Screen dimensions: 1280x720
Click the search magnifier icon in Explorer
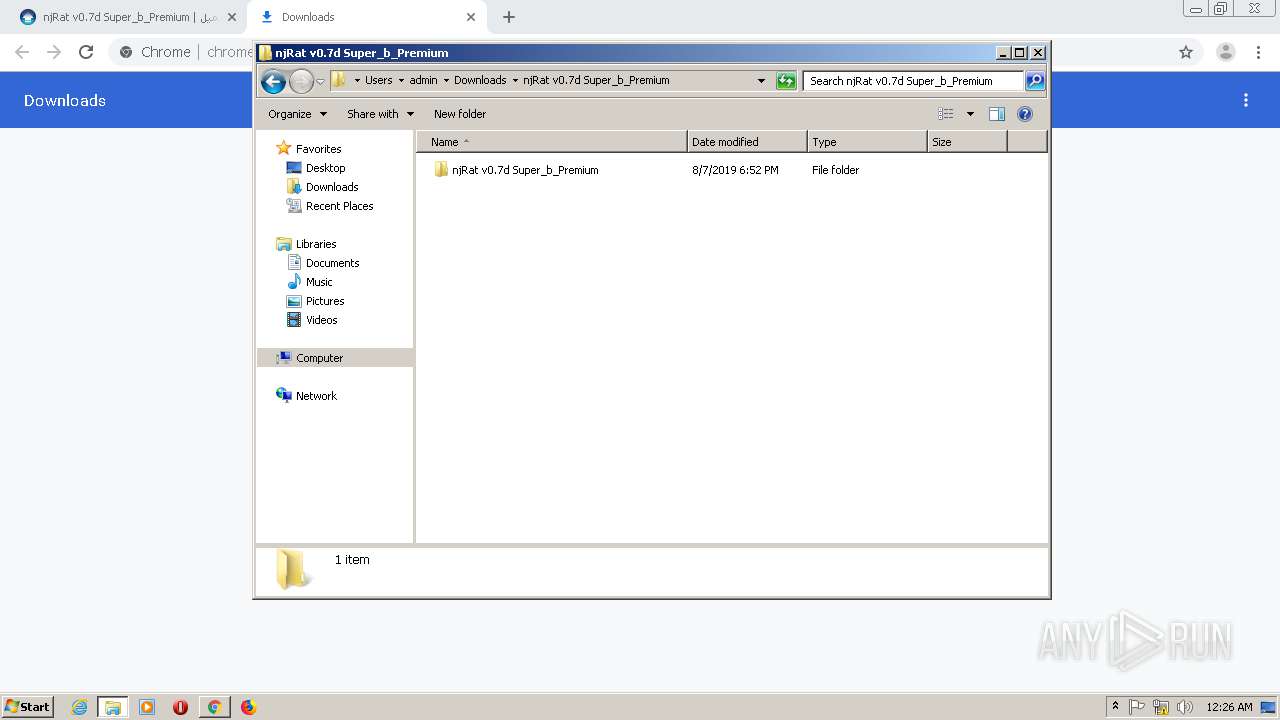point(1035,81)
